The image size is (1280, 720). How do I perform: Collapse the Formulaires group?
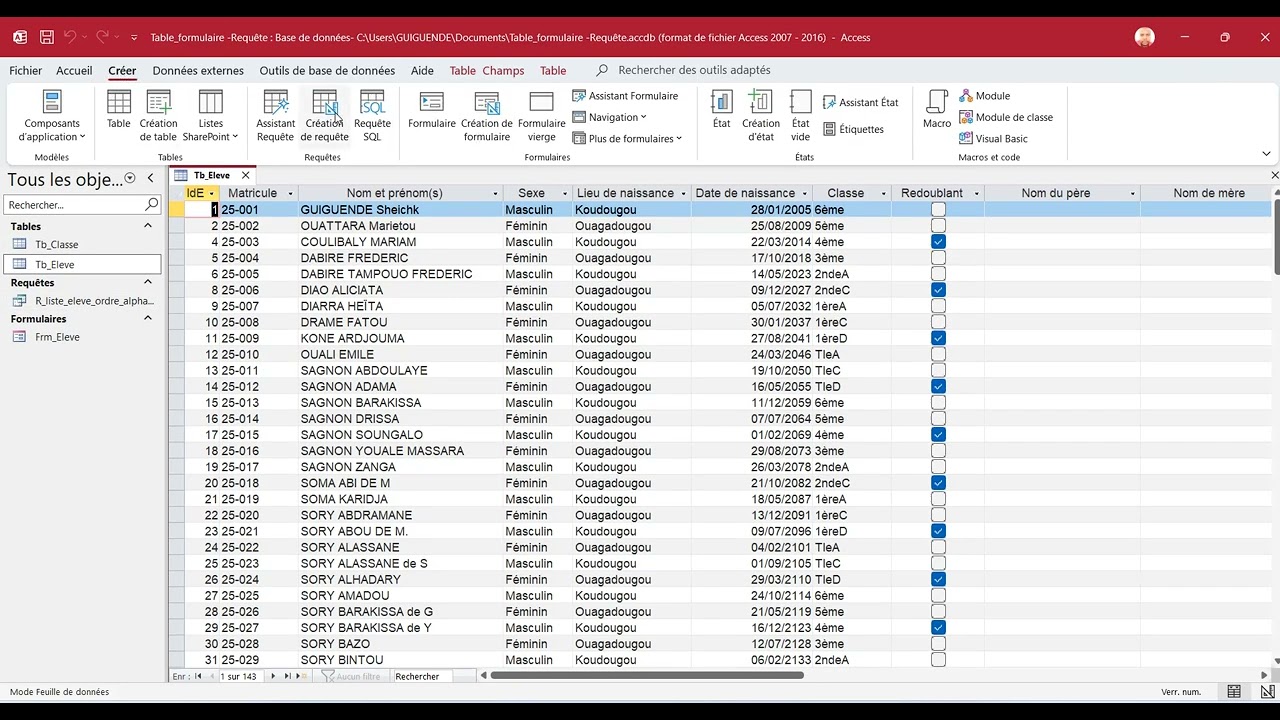[148, 319]
